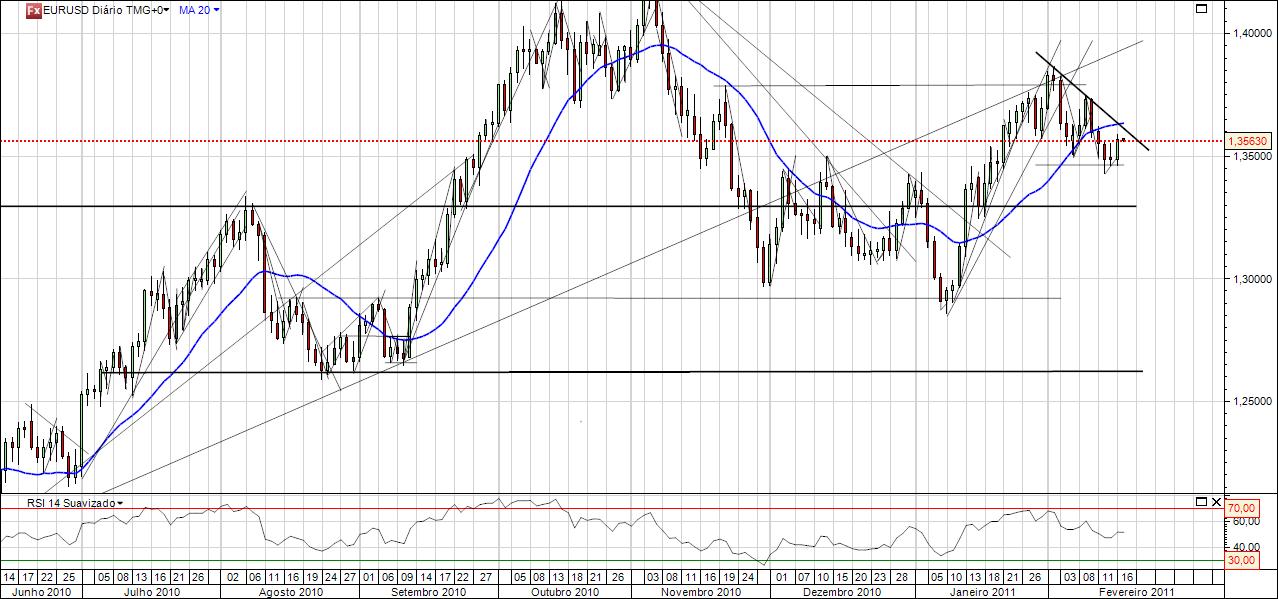1278x599 pixels.
Task: Click the 1,35000 price axis label
Action: 1254,156
